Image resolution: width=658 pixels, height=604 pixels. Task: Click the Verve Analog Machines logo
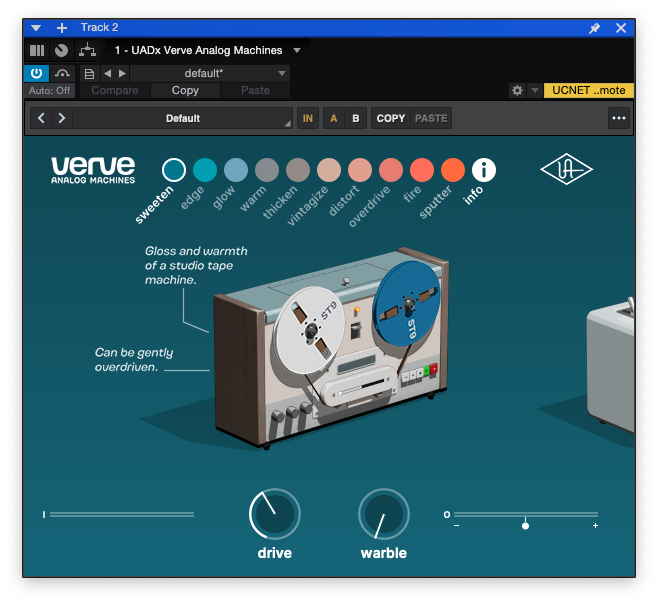(x=93, y=170)
